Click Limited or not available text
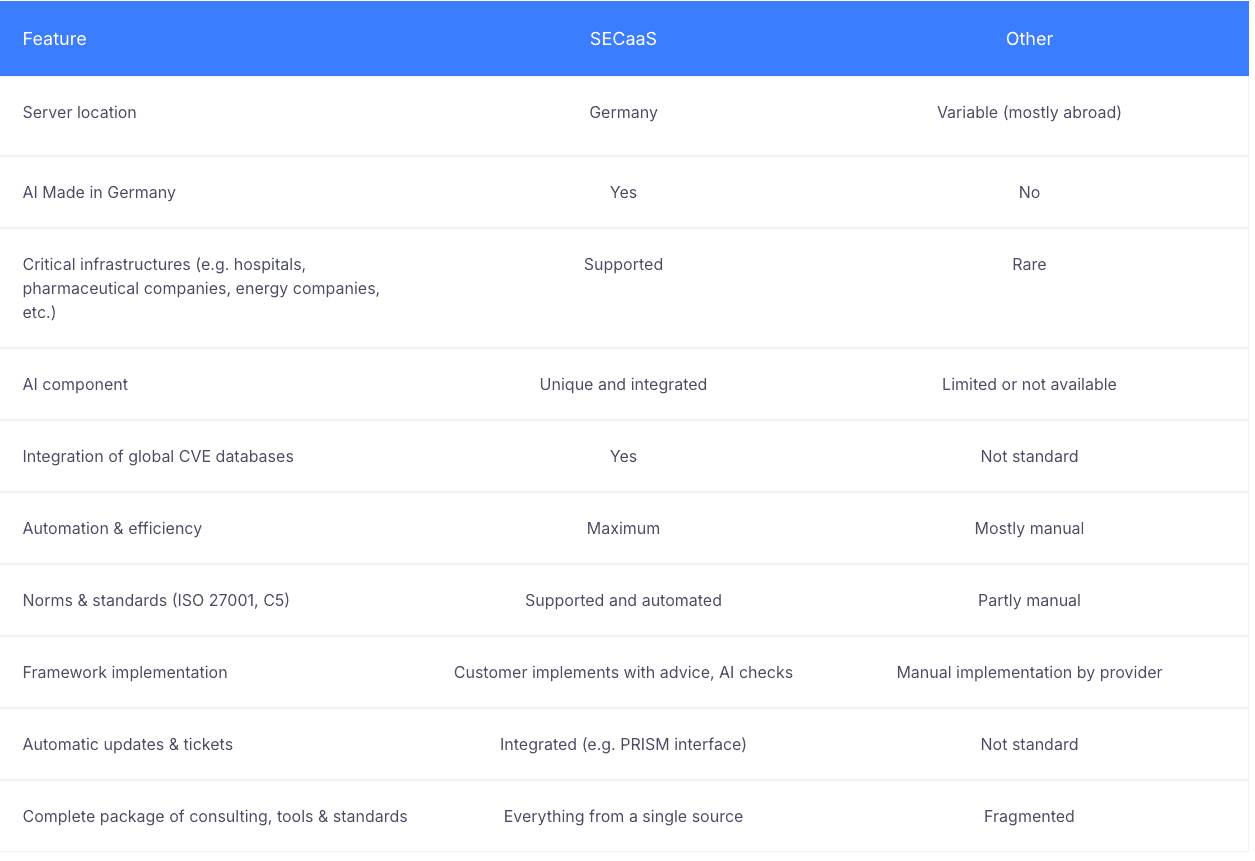Image resolution: width=1255 pixels, height=861 pixels. 1029,384
